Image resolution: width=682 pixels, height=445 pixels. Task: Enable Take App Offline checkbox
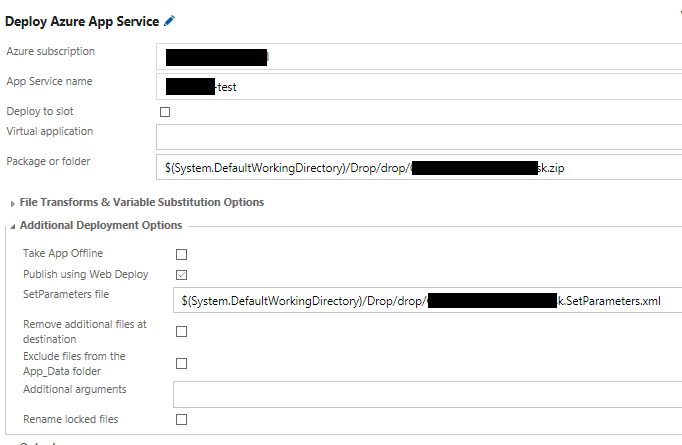click(181, 254)
